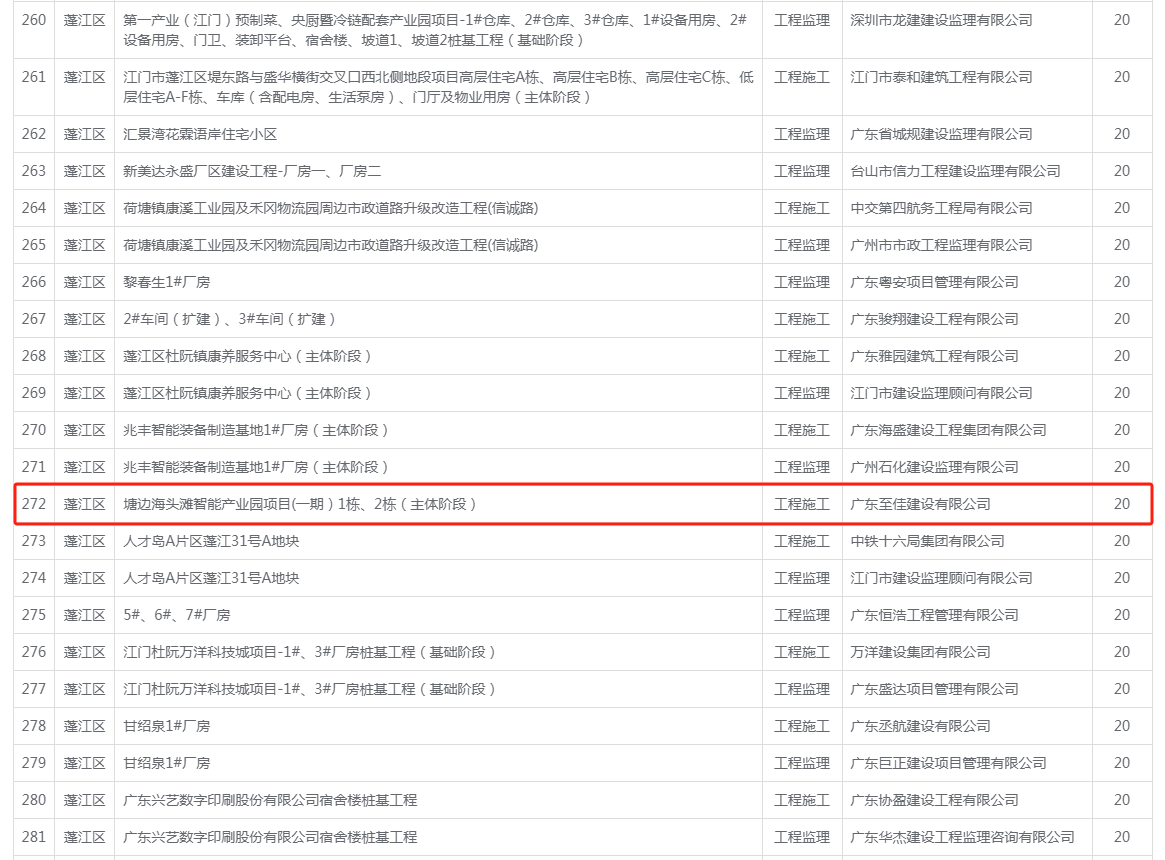Click 蓬江区 district in row 270
The image size is (1165, 860).
click(85, 430)
